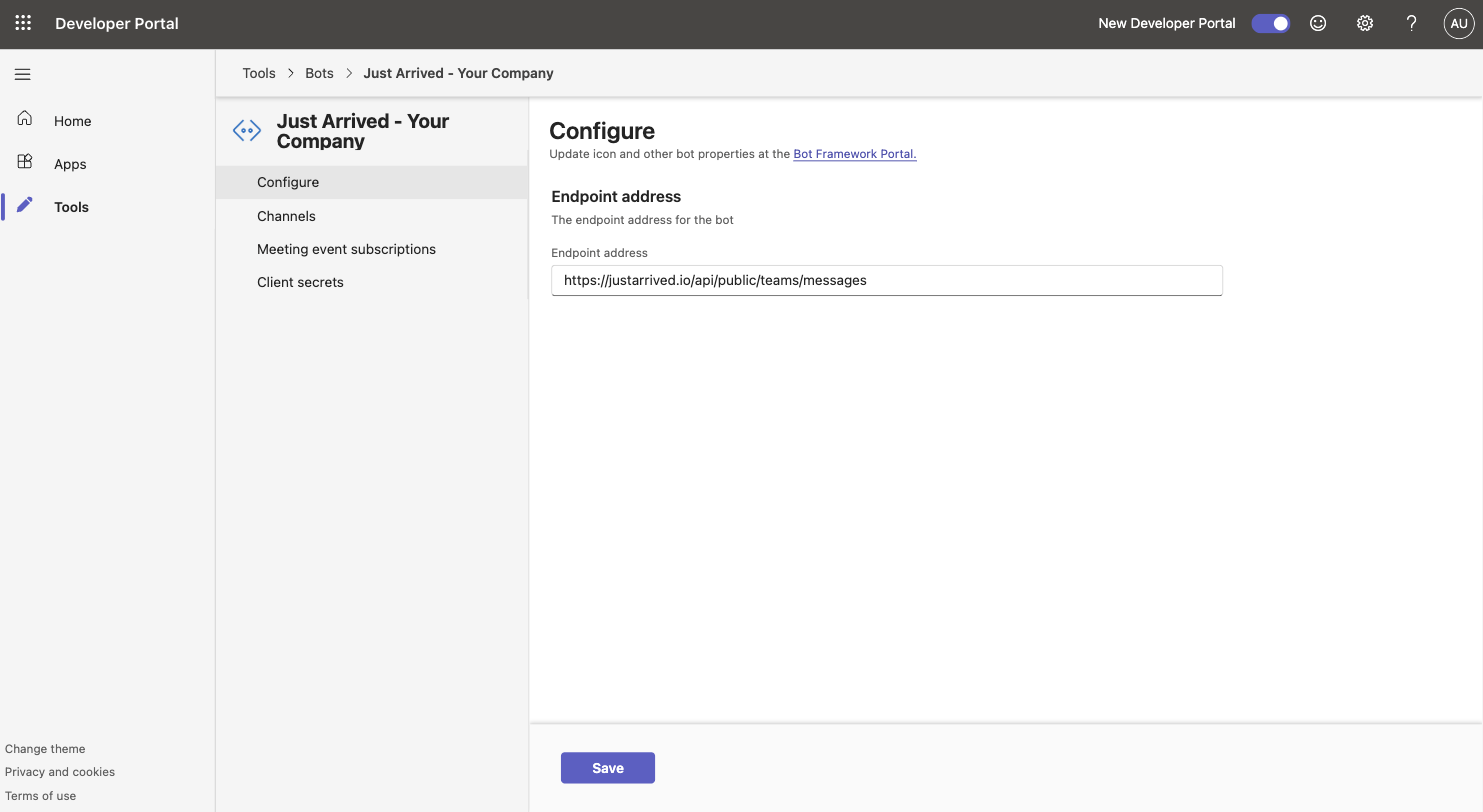
Task: Click the 'Just Arrived - Your Company' breadcrumb
Action: click(x=458, y=73)
